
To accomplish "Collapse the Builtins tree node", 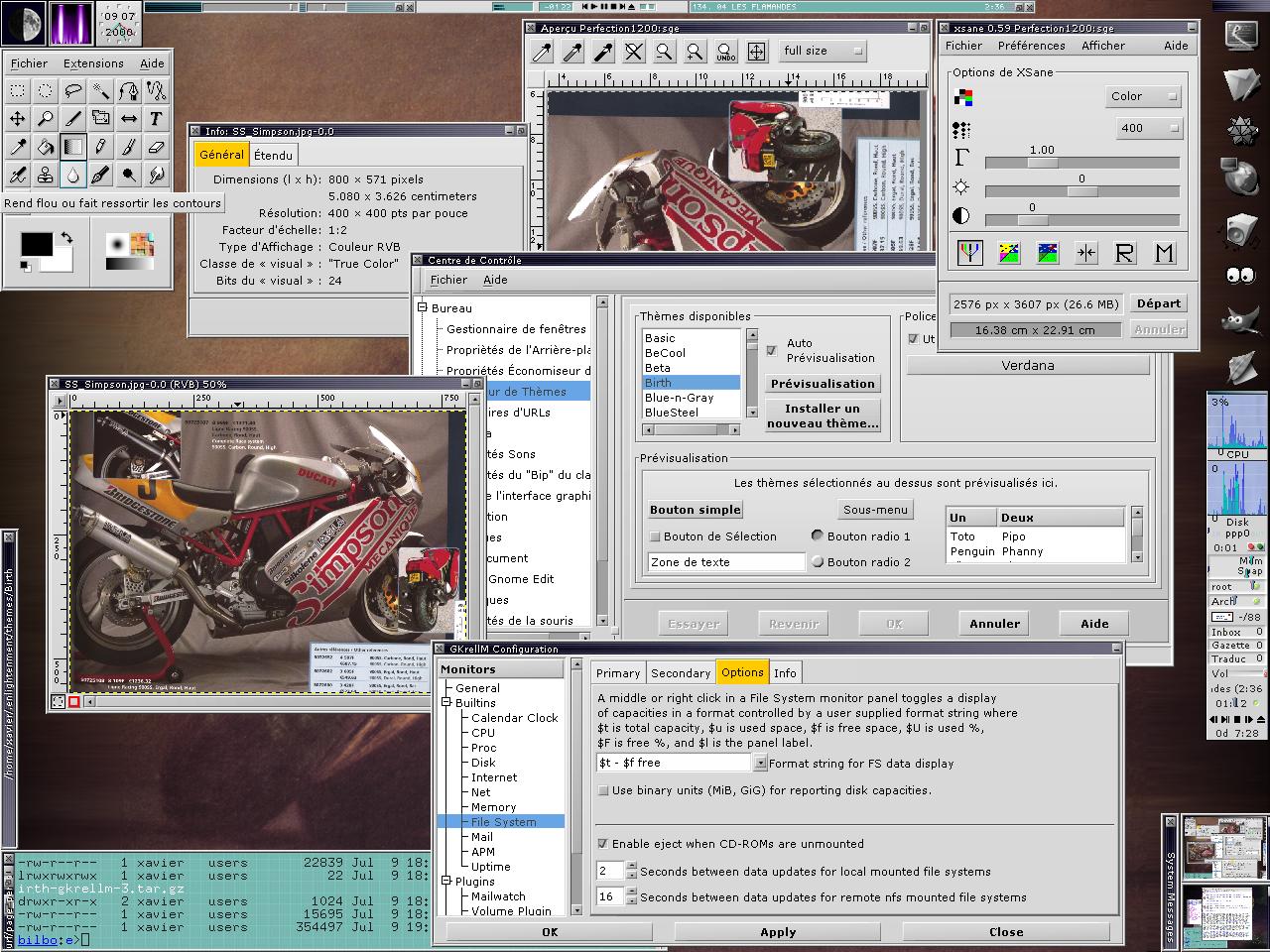I will (x=447, y=703).
